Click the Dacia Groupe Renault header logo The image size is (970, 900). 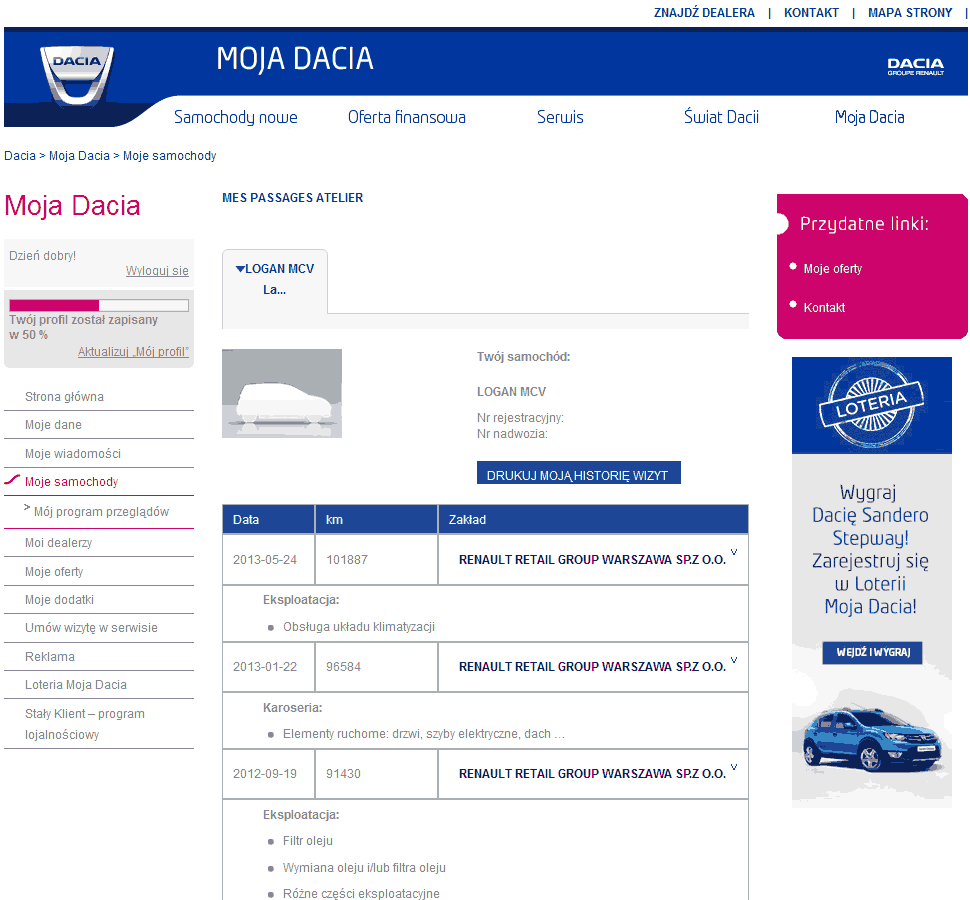pyautogui.click(x=916, y=66)
